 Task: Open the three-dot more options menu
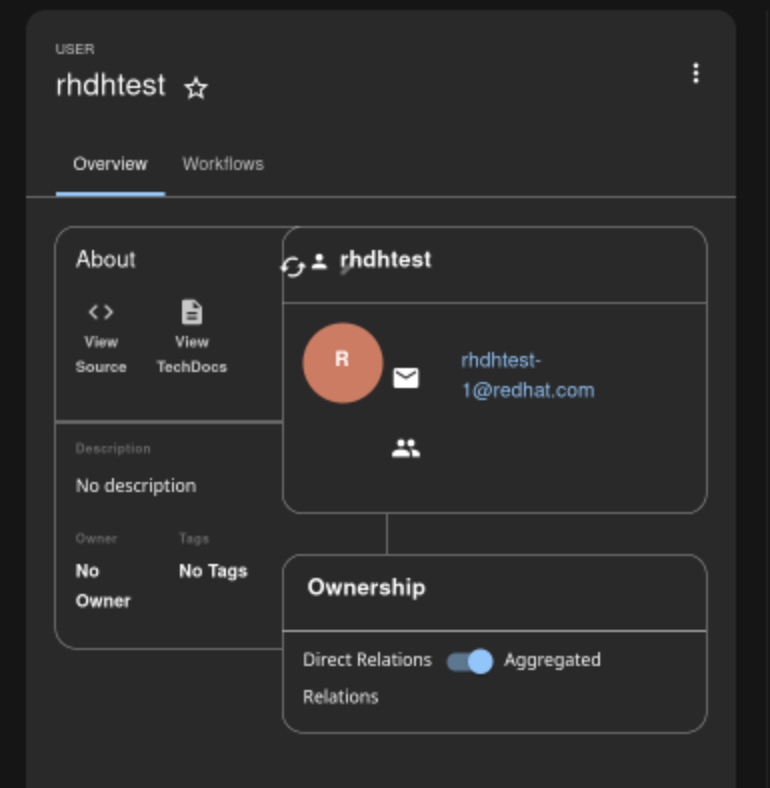696,73
